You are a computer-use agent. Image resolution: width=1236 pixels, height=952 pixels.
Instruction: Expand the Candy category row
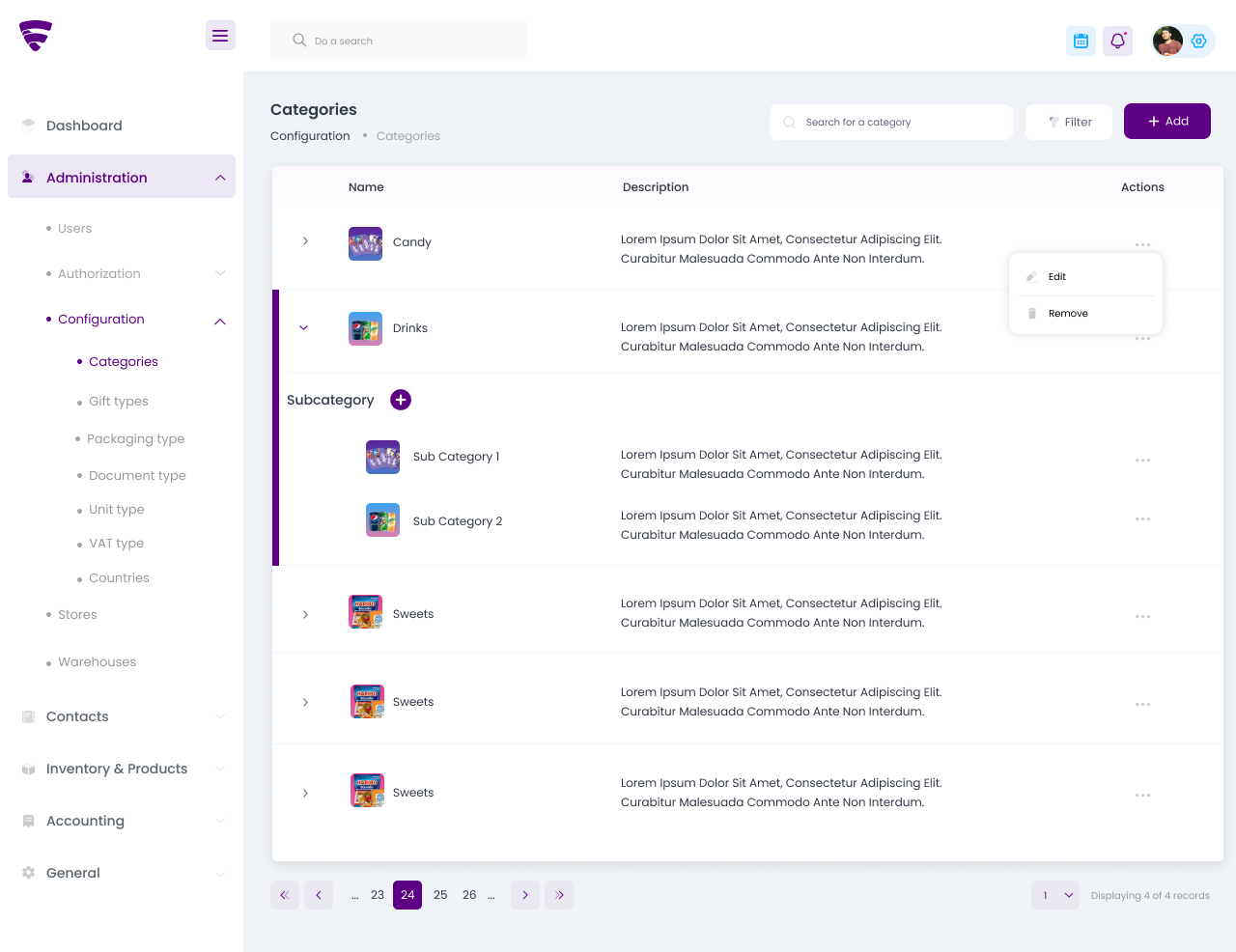tap(305, 240)
